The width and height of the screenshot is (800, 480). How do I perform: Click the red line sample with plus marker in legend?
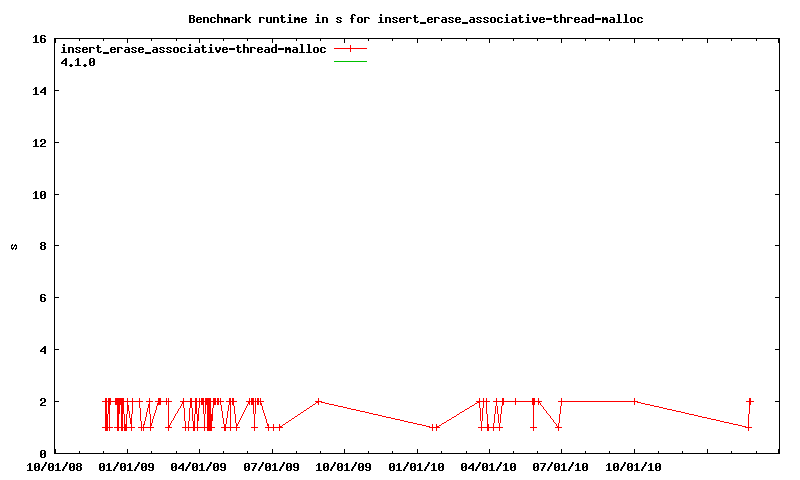351,49
